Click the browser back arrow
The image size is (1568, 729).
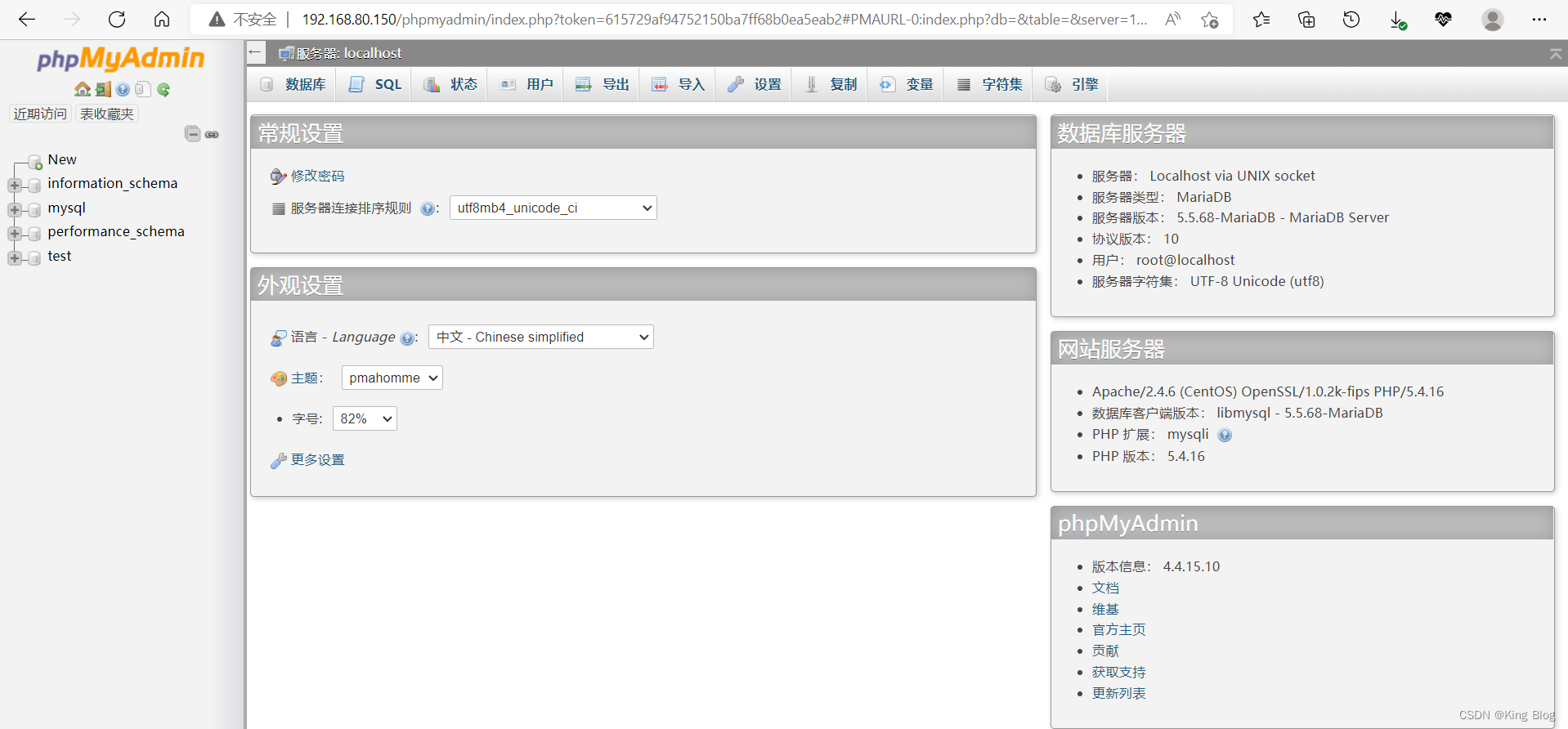pos(27,20)
